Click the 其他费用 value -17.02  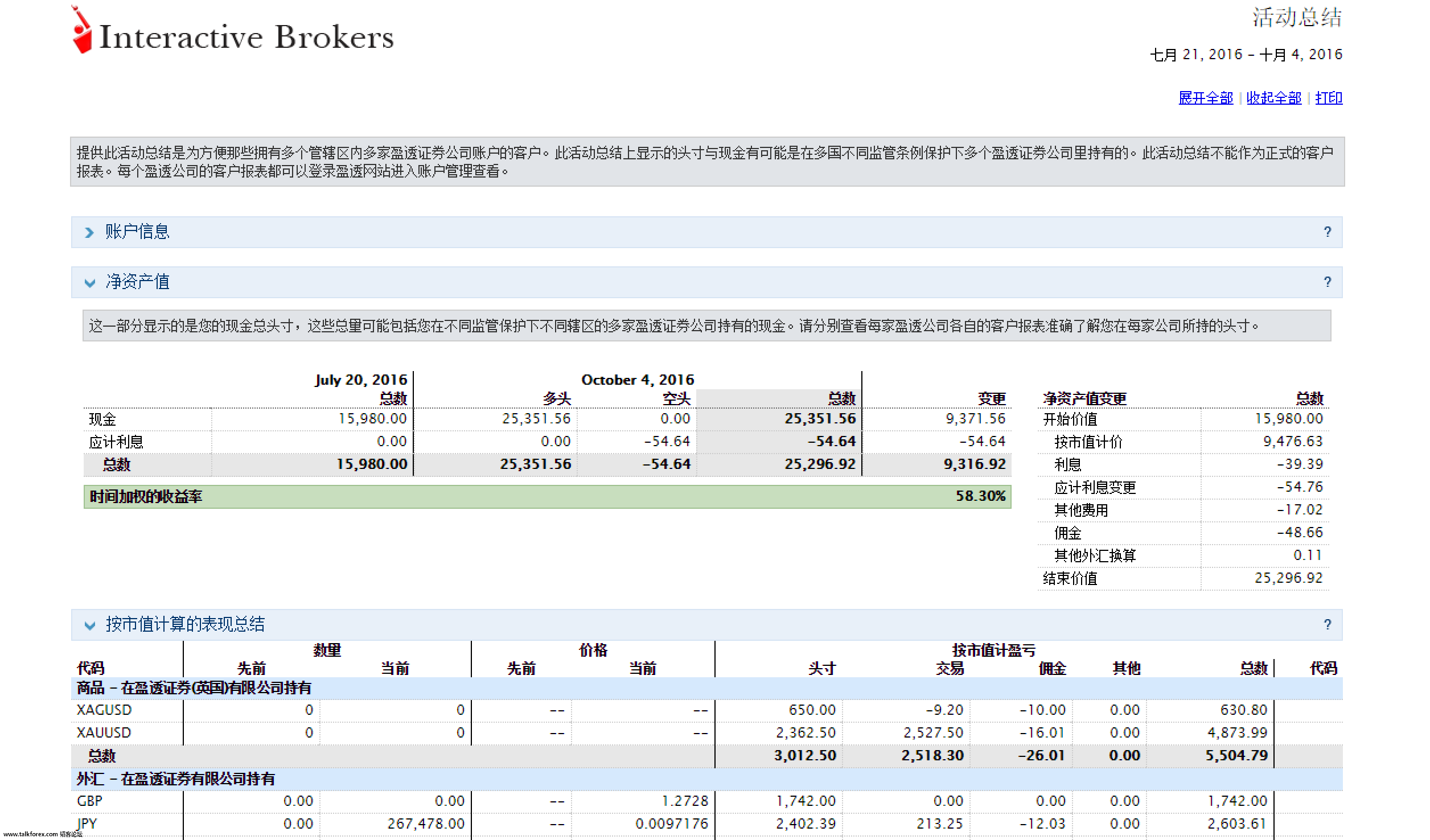1300,509
